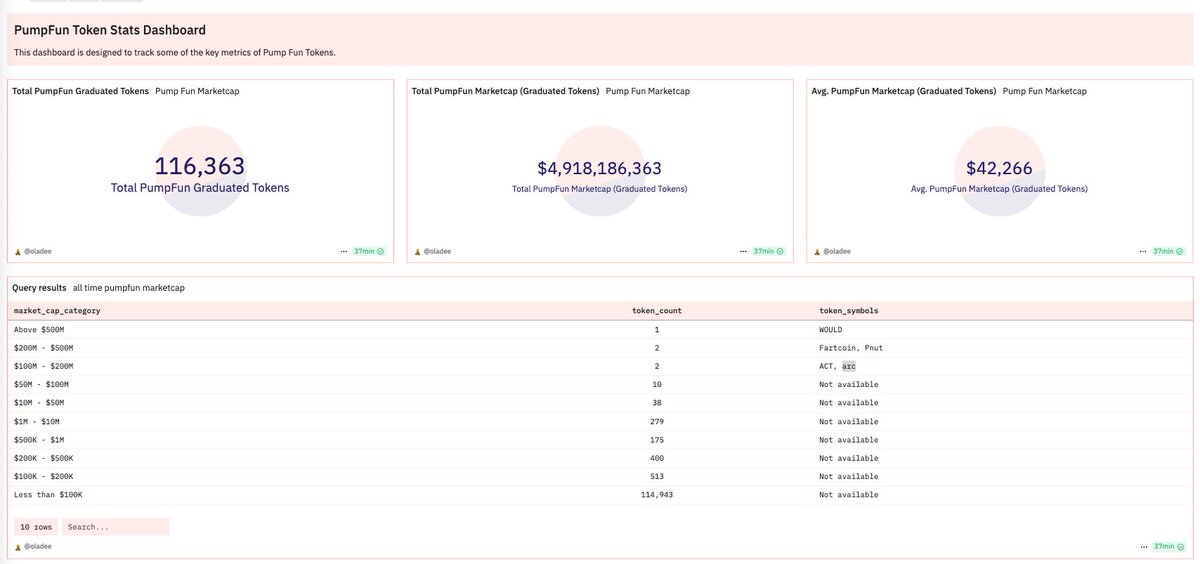Image resolution: width=1200 pixels, height=564 pixels.
Task: Sort by the market_cap_category column header
Action: (x=57, y=310)
